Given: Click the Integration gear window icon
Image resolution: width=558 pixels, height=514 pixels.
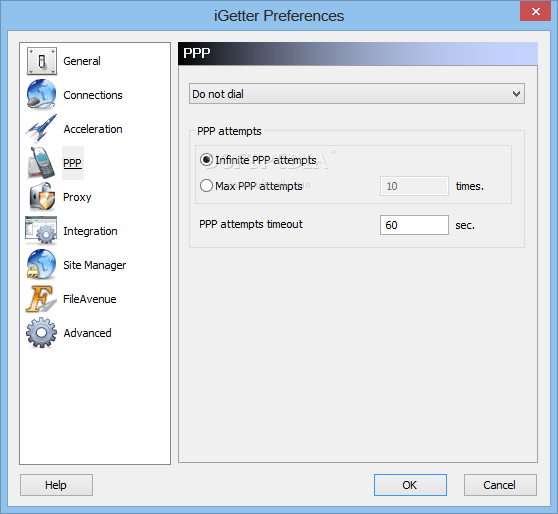Looking at the screenshot, I should tap(41, 230).
